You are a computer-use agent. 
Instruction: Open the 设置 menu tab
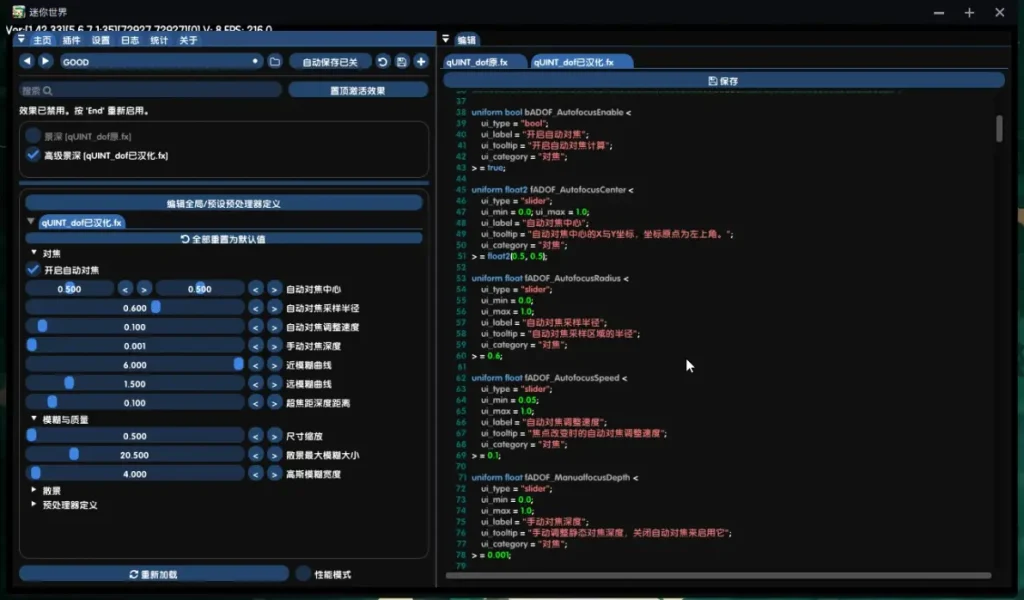pos(101,41)
